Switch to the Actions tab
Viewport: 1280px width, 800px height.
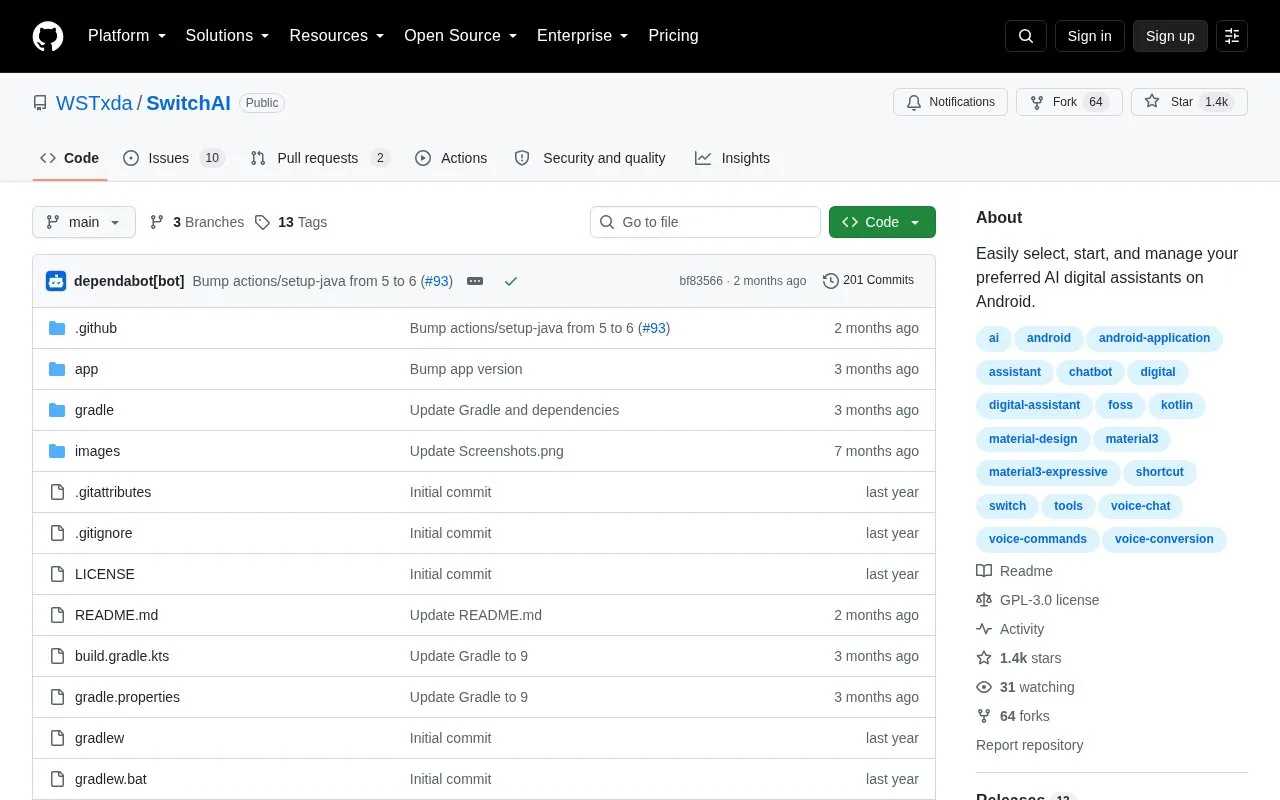tap(451, 158)
